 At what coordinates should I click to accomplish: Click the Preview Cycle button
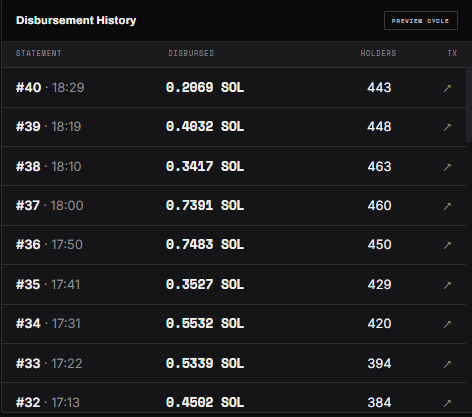coord(421,21)
